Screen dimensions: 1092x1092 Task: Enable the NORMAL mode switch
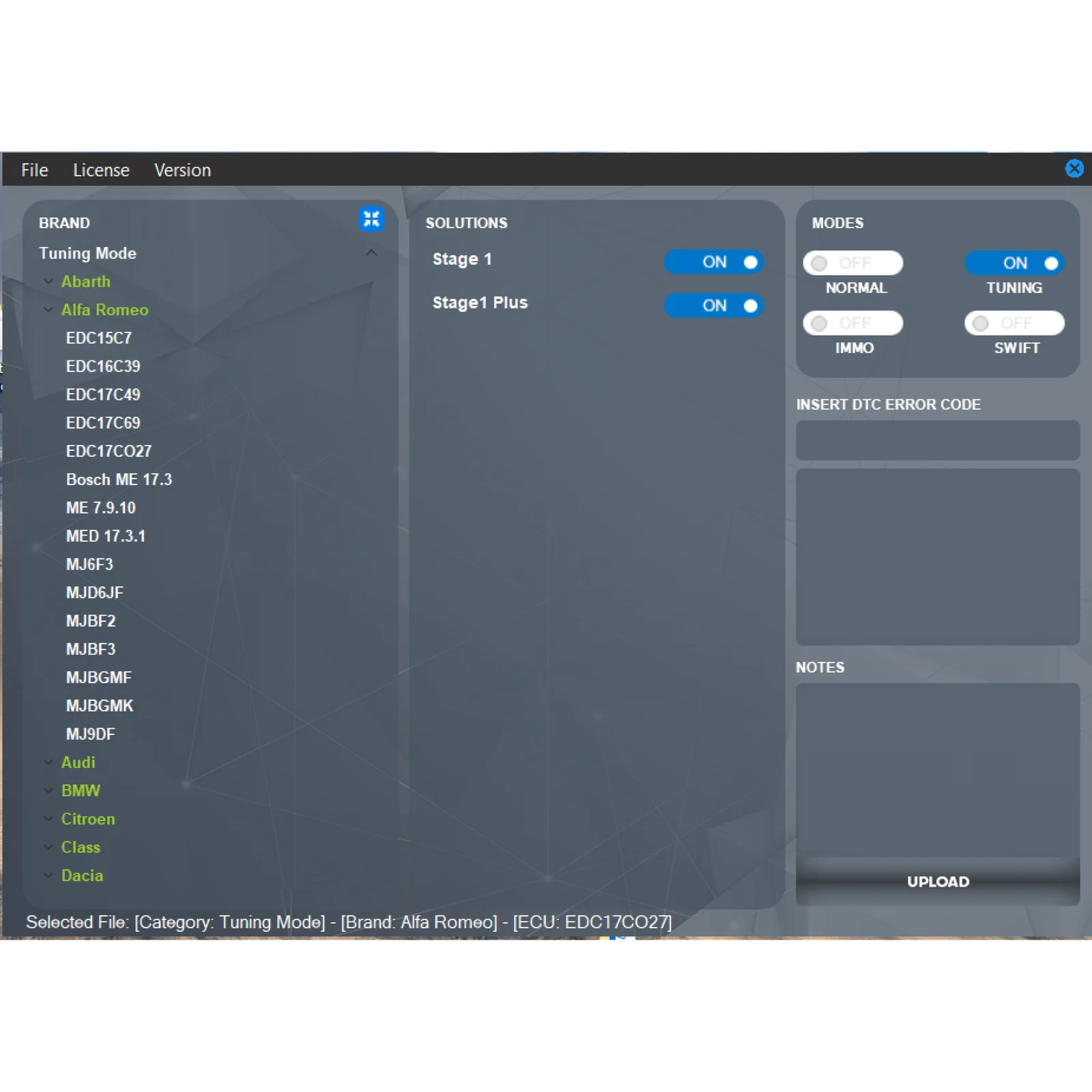pos(852,263)
